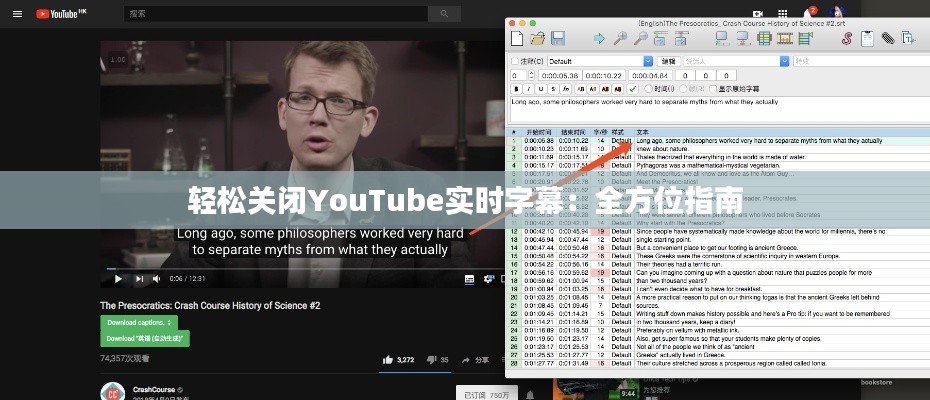Viewport: 930px width, 400px height.
Task: Select row 'Preferably on vellum with metallic ink.'
Action: [718, 330]
